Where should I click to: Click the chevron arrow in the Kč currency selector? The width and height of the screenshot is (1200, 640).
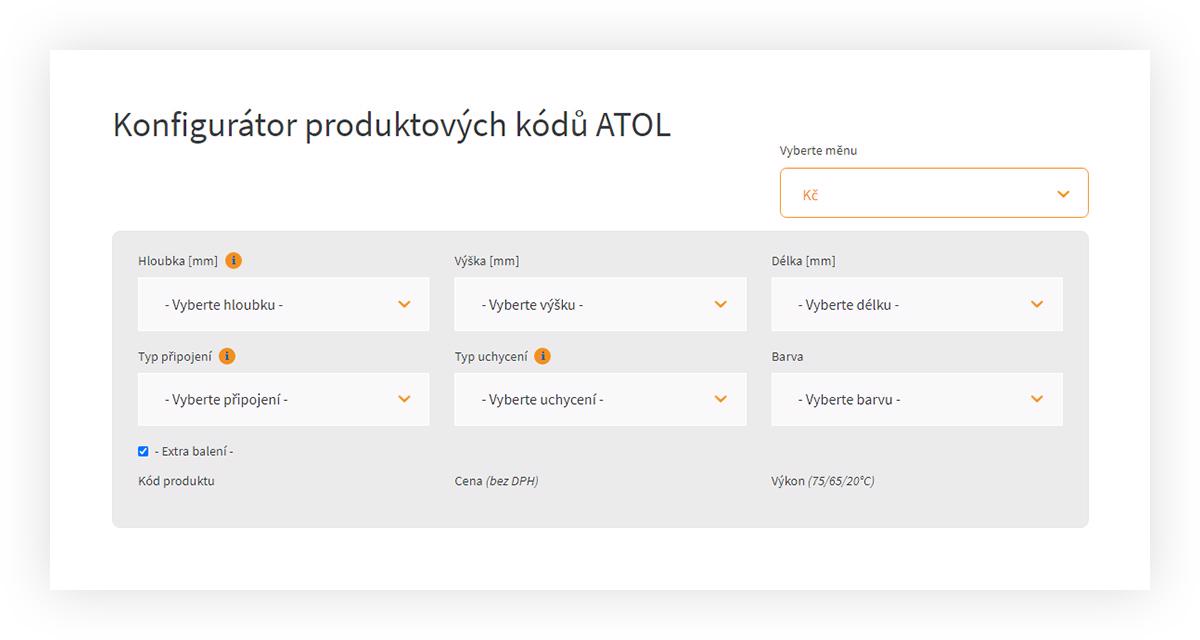1063,194
